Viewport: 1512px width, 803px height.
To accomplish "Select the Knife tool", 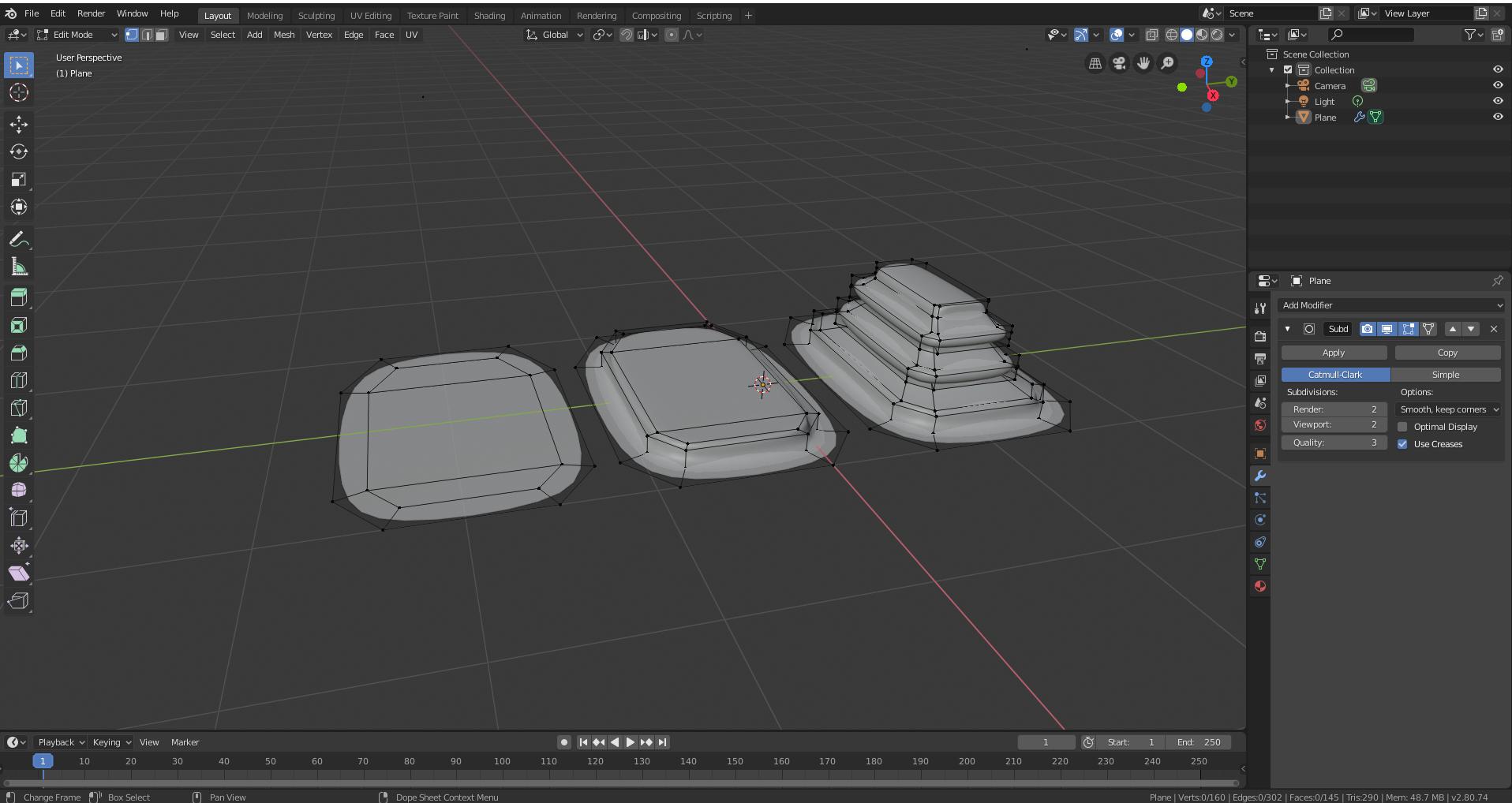I will point(19,409).
